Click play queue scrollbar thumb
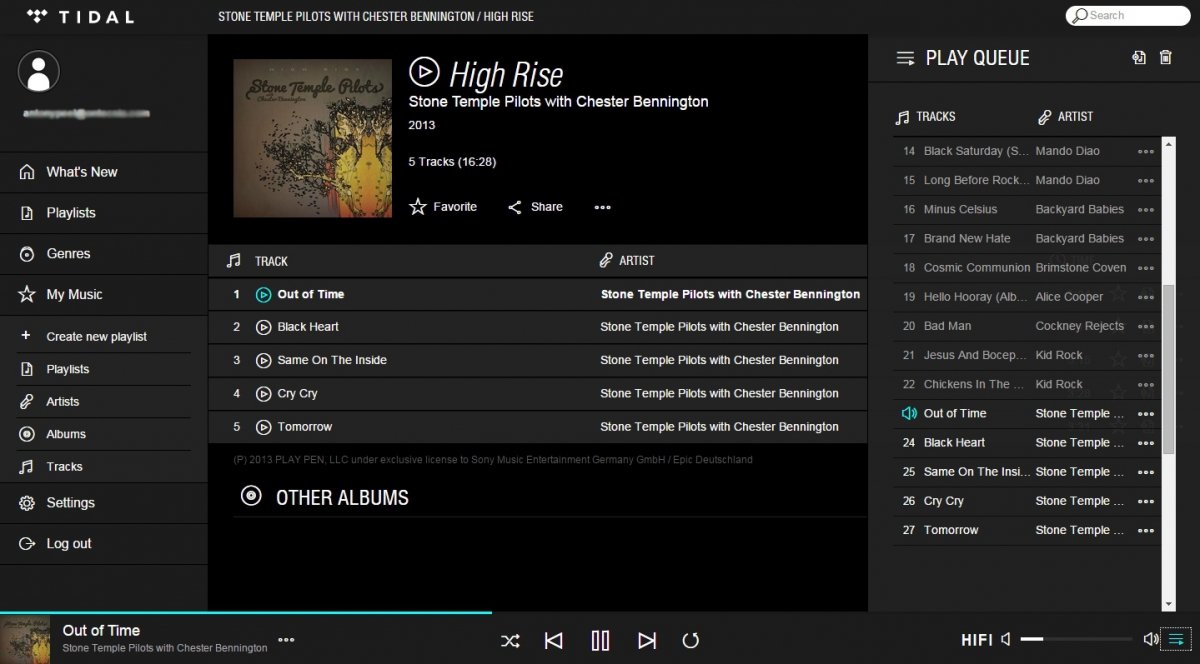The height and width of the screenshot is (664, 1200). [1168, 369]
